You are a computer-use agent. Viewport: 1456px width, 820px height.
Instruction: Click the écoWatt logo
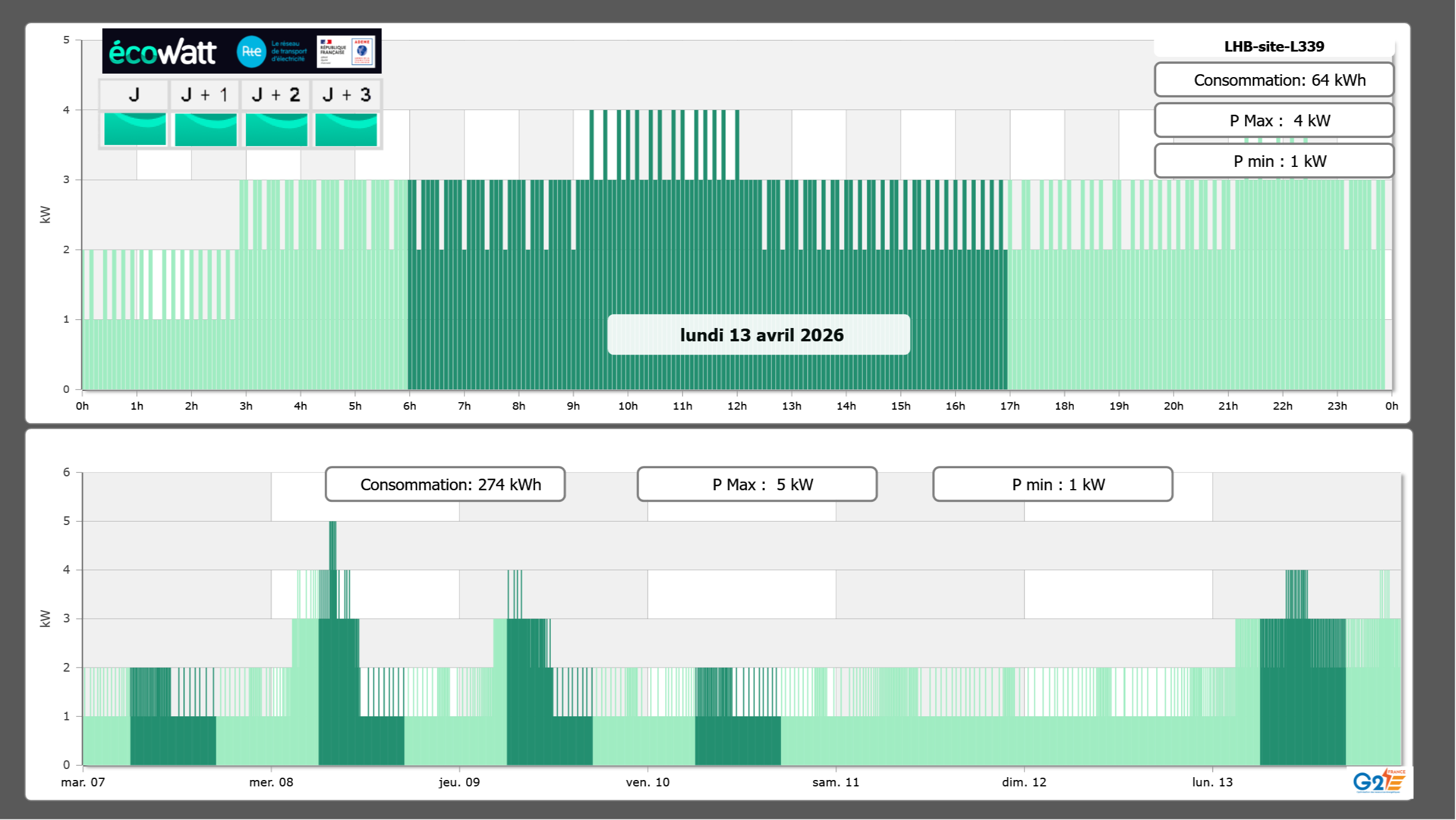click(x=163, y=52)
